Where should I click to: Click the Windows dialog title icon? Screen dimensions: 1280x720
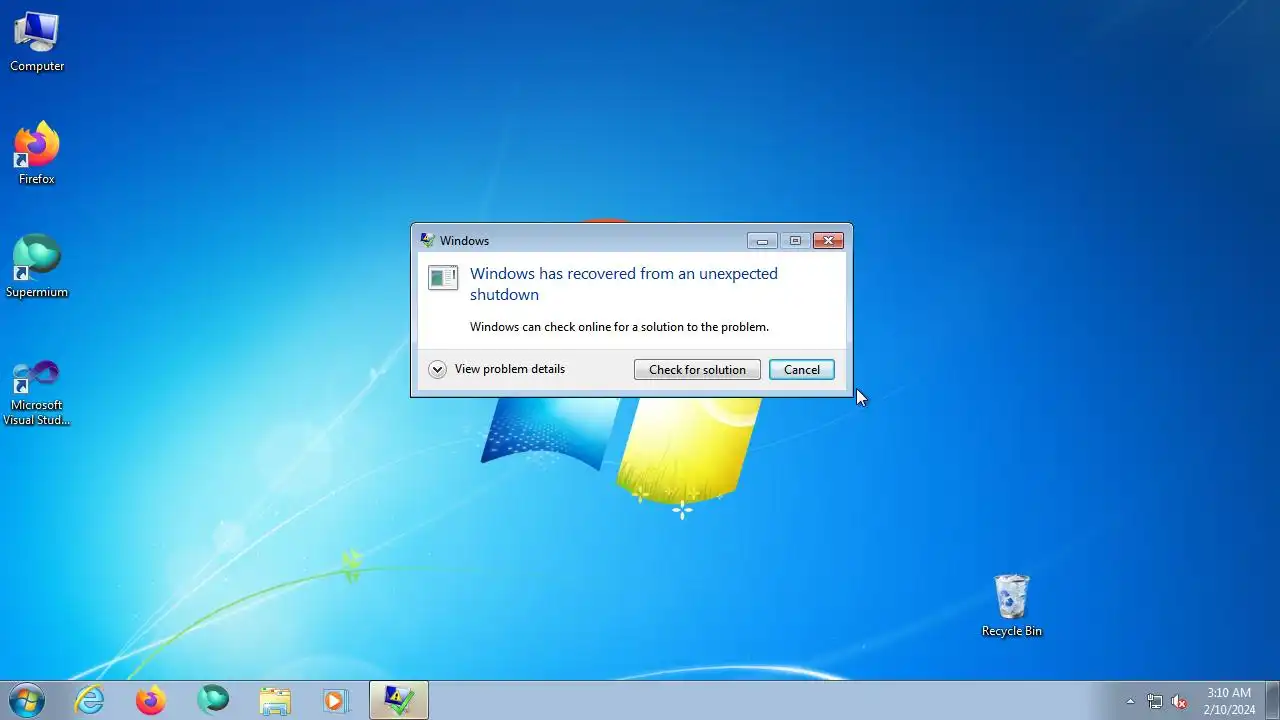tap(427, 240)
